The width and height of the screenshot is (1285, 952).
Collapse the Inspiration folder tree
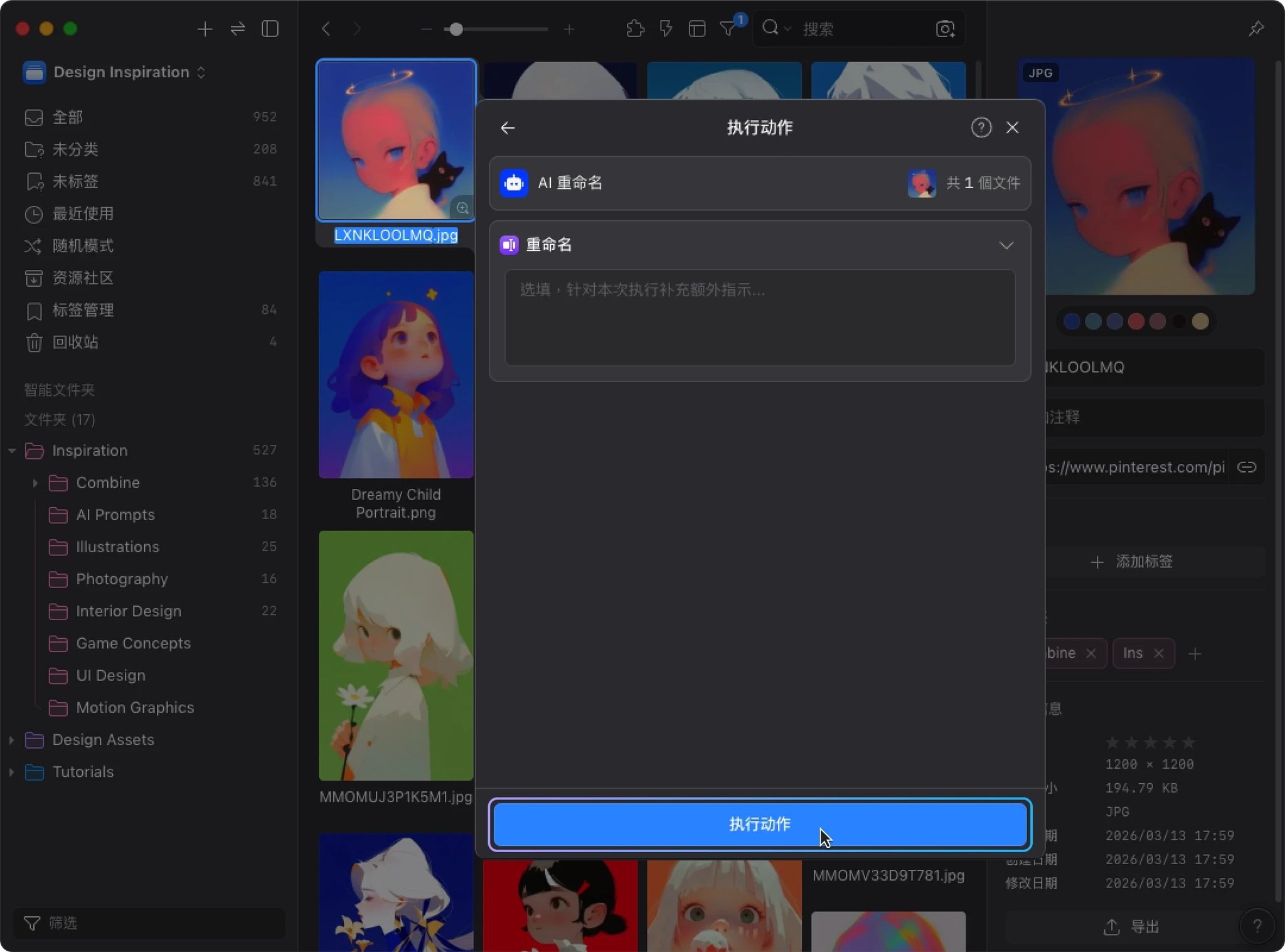(12, 451)
